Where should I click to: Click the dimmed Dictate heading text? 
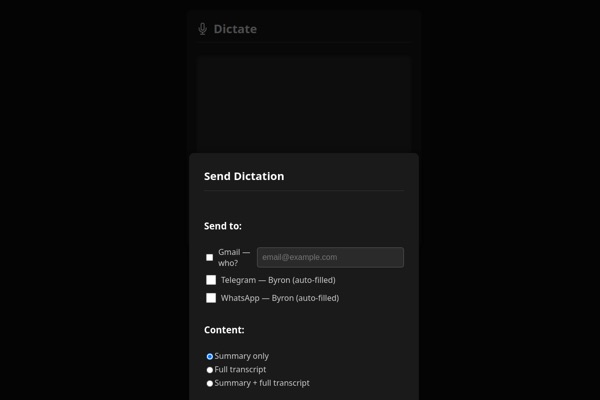tap(235, 29)
